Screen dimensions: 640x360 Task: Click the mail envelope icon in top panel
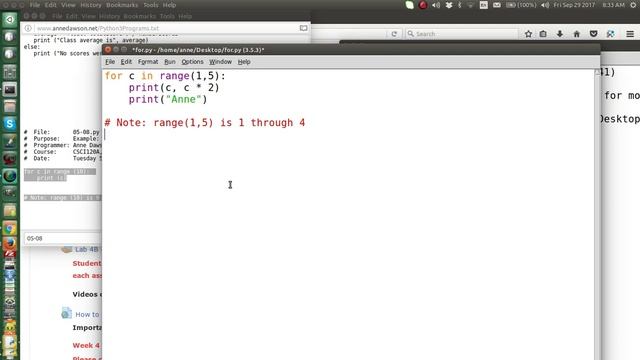[x=496, y=5]
